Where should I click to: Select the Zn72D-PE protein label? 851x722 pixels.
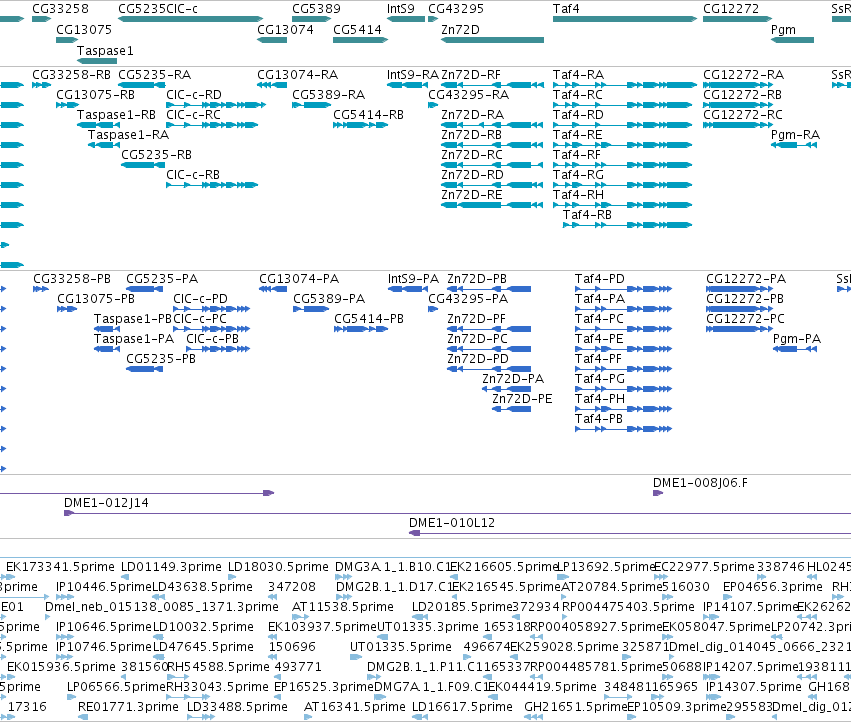click(522, 398)
